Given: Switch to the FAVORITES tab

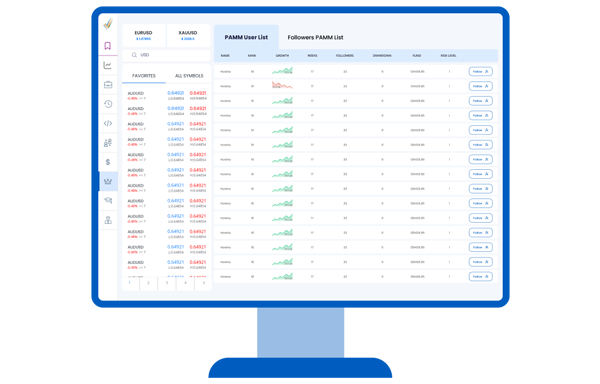Looking at the screenshot, I should tap(144, 76).
